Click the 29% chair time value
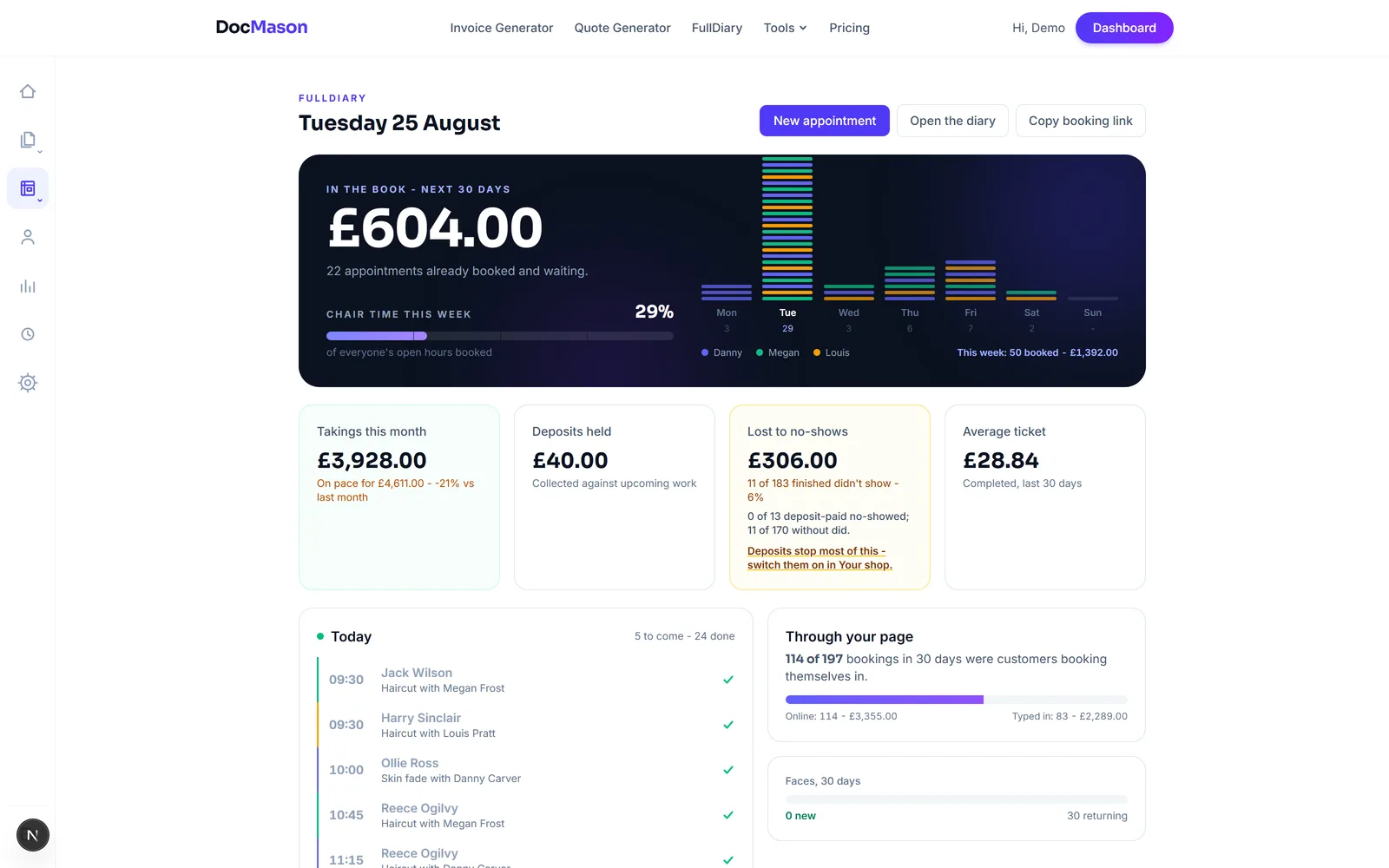 coord(654,312)
